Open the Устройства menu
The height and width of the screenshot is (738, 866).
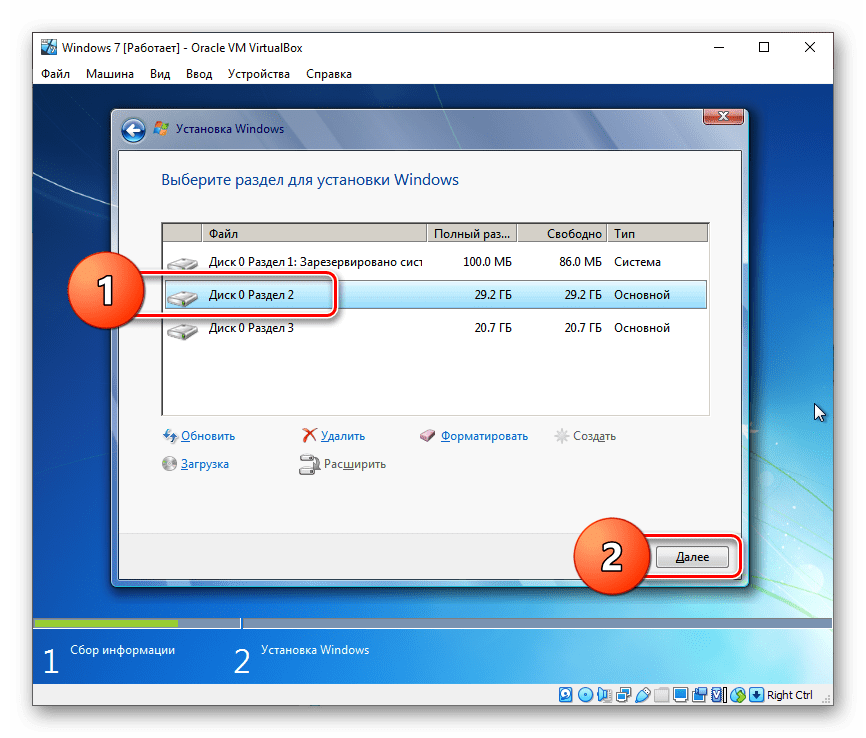(258, 74)
